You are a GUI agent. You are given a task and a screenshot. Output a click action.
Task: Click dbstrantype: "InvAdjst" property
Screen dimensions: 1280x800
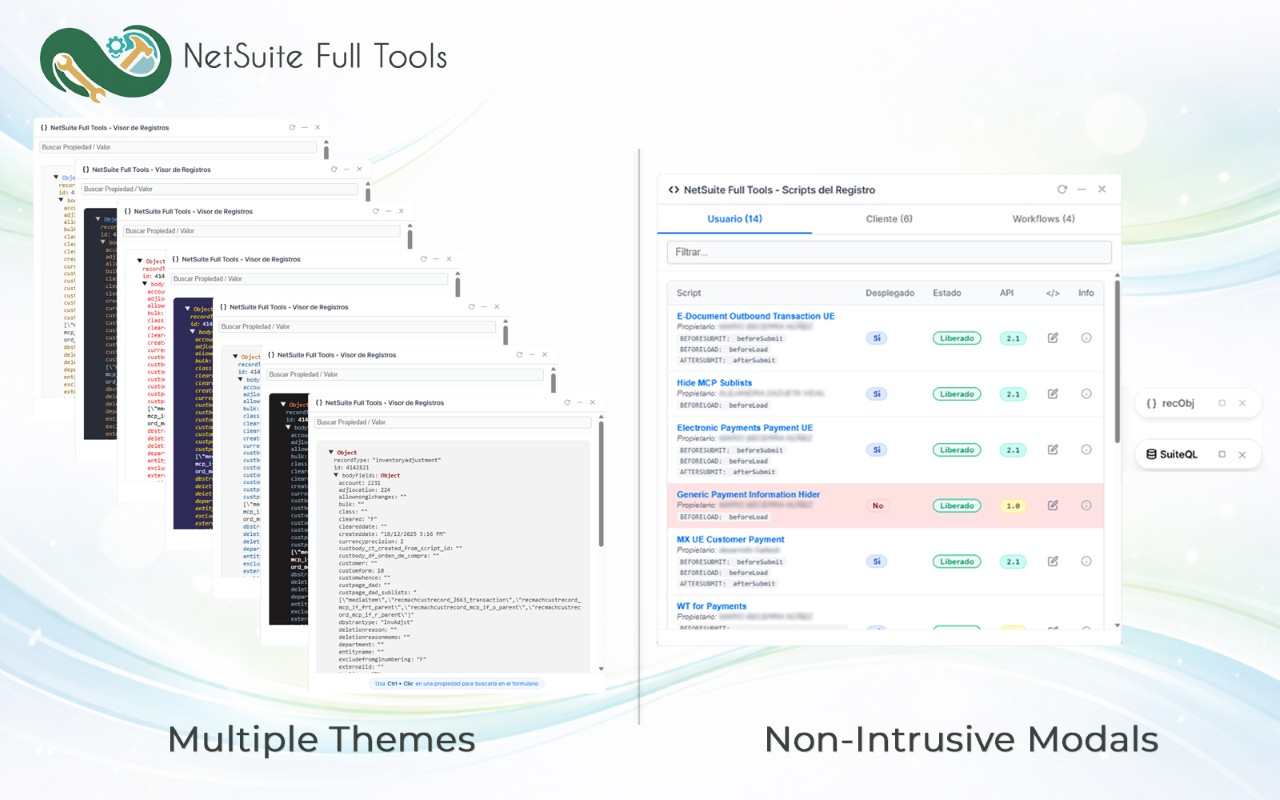coord(377,621)
